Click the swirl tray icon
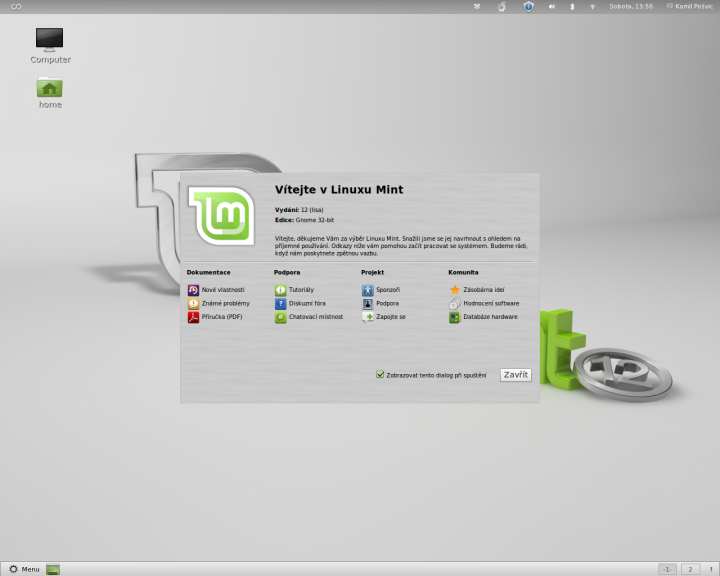The width and height of the screenshot is (720, 576). (x=502, y=6)
